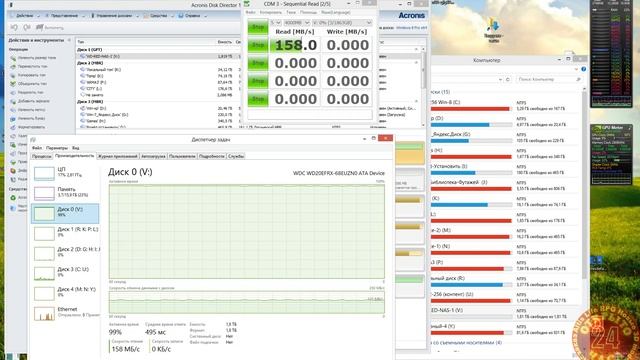This screenshot has width=640, height=360.
Task: Click the merge volume icon in Acronis sidebar
Action: 13,84
